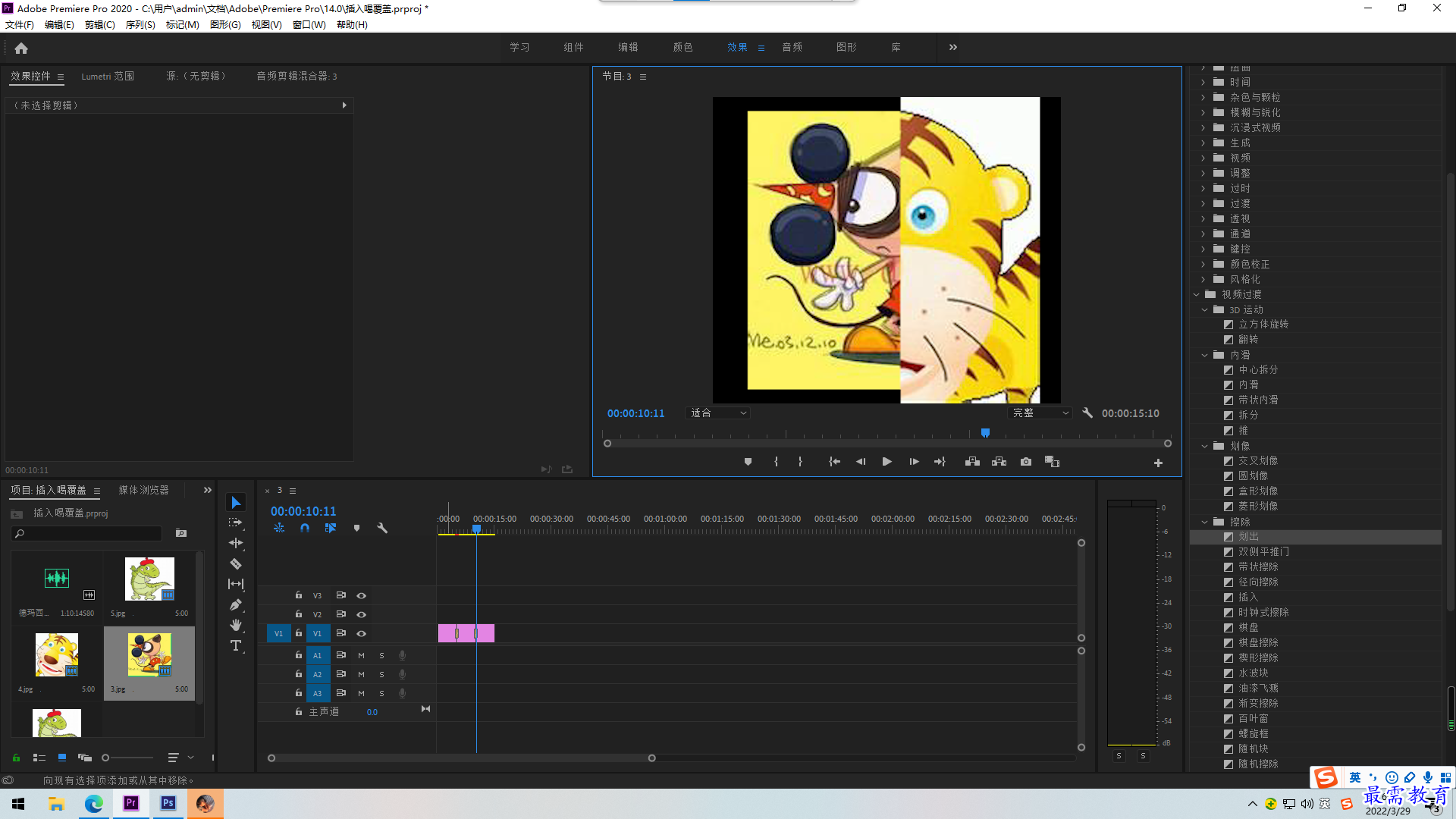Click the timeline playhead marker
The image size is (1456, 819).
(476, 529)
